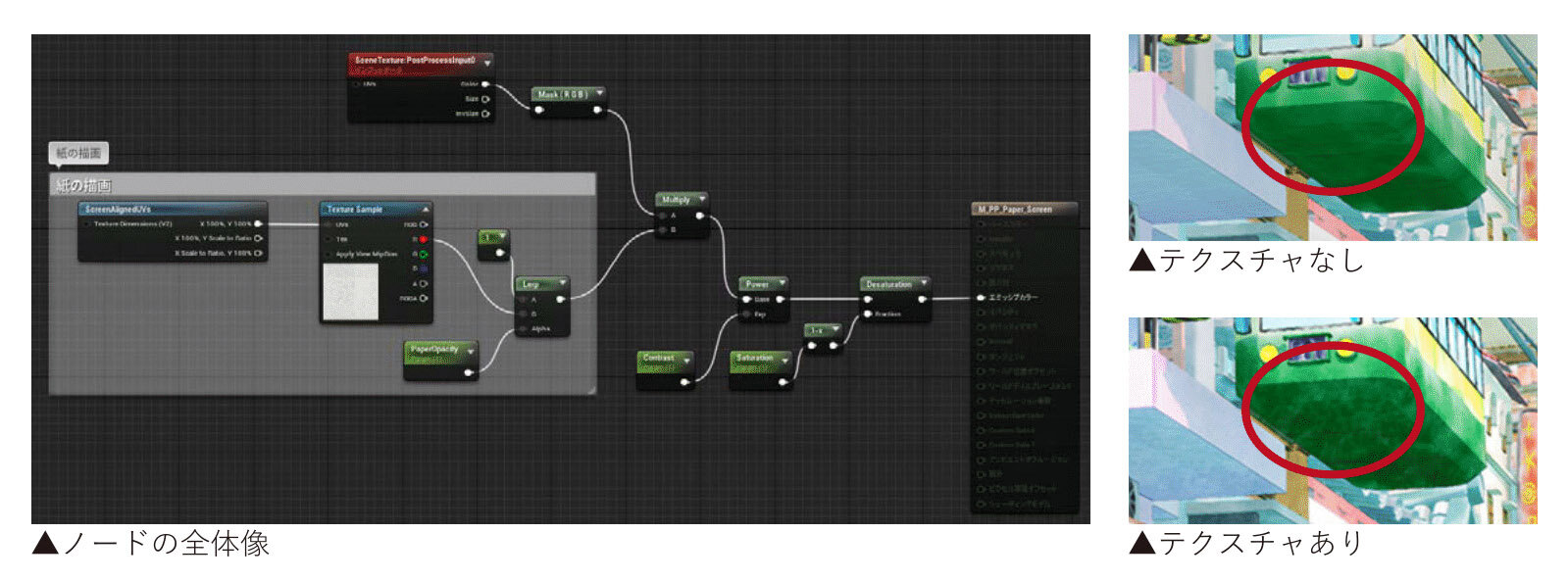Click the Lerp node Alpha input pin

523,329
